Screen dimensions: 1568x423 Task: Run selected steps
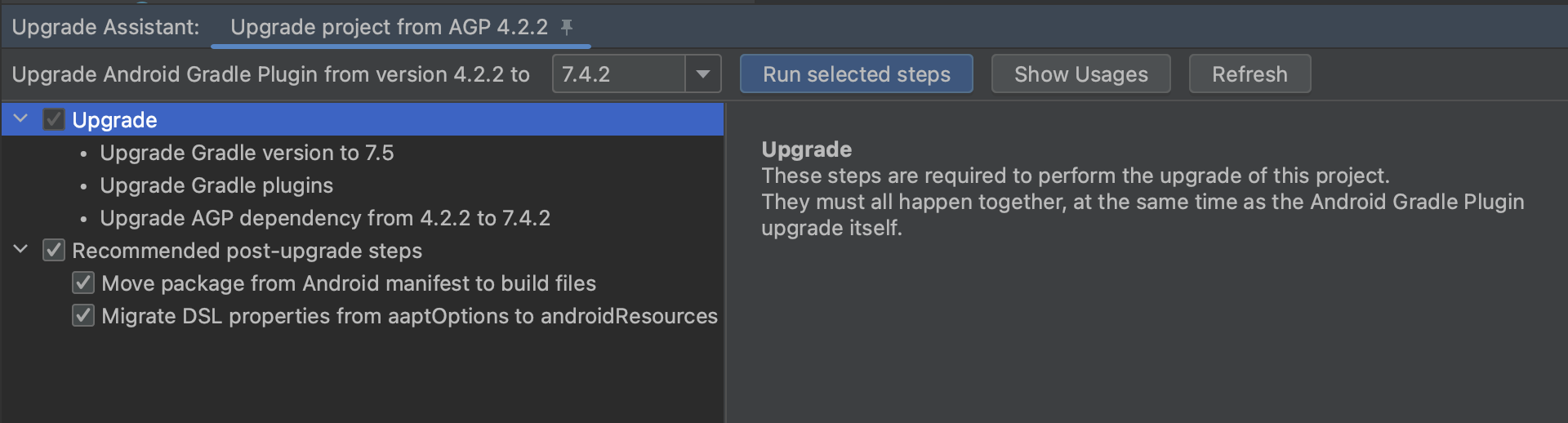coord(856,74)
